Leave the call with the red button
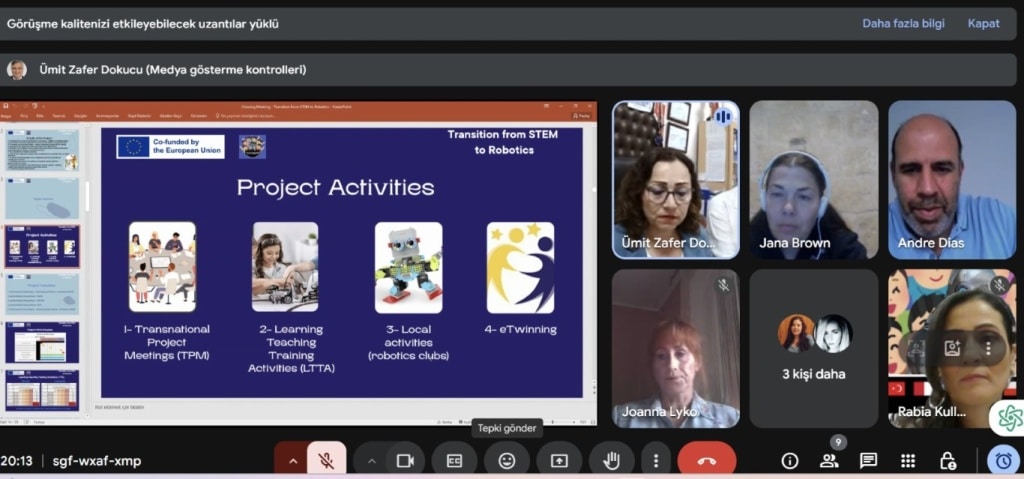The height and width of the screenshot is (479, 1024). click(707, 460)
